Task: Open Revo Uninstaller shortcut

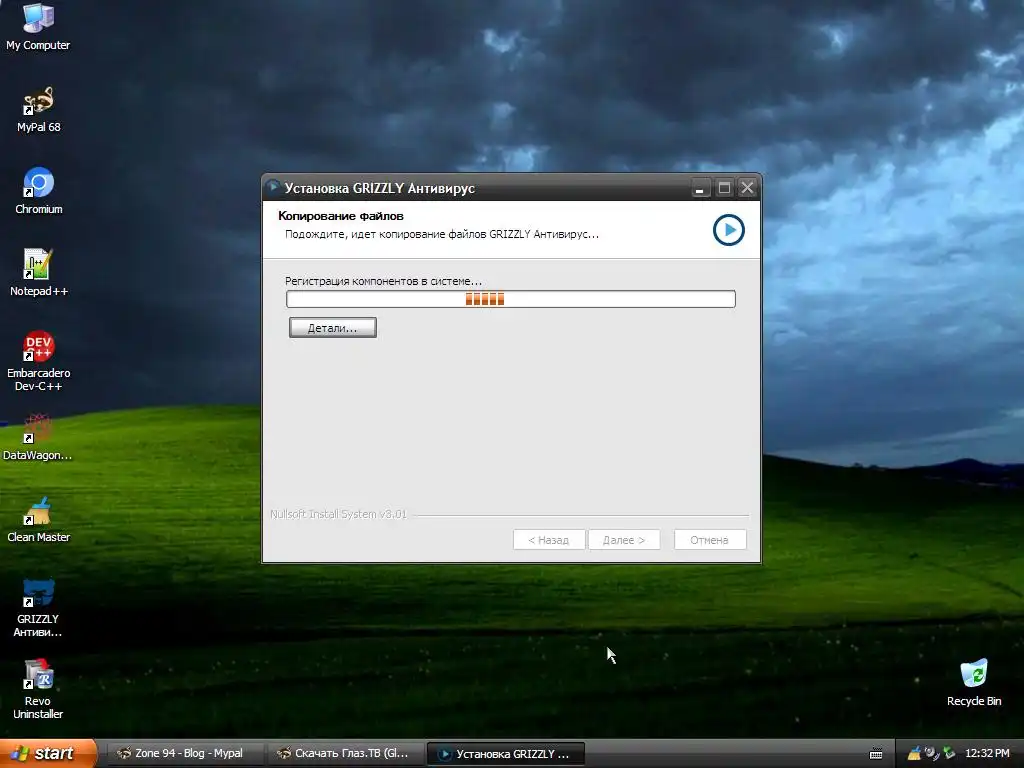Action: pyautogui.click(x=38, y=689)
